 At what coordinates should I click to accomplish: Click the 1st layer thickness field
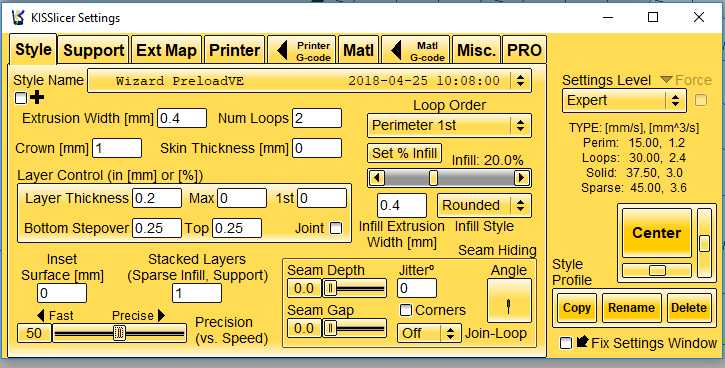point(322,198)
